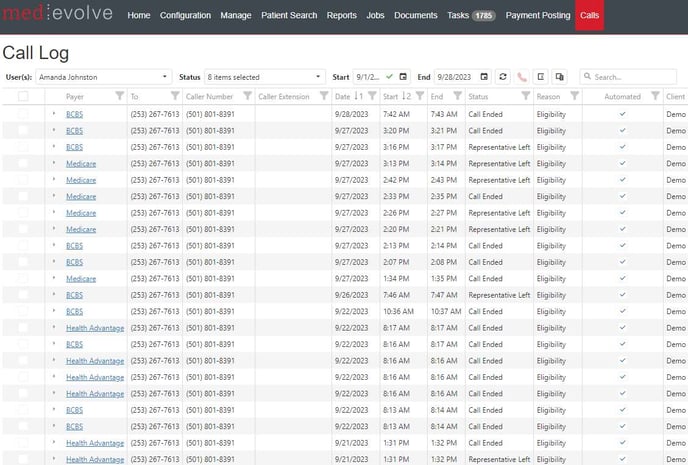Open the Payment Posting menu

click(x=538, y=16)
